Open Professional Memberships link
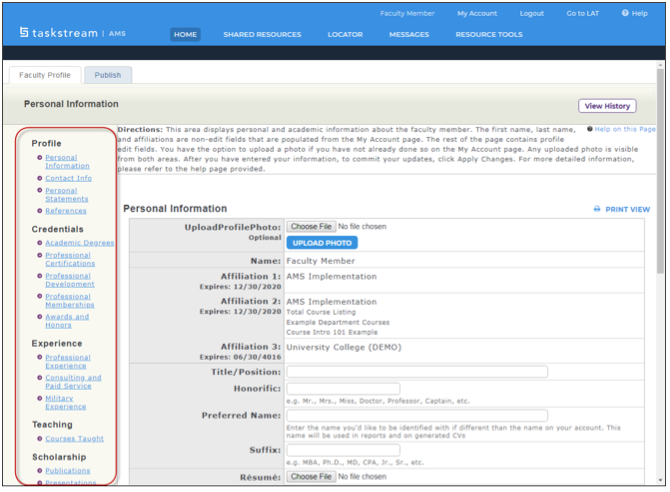670x492 pixels. 70,301
